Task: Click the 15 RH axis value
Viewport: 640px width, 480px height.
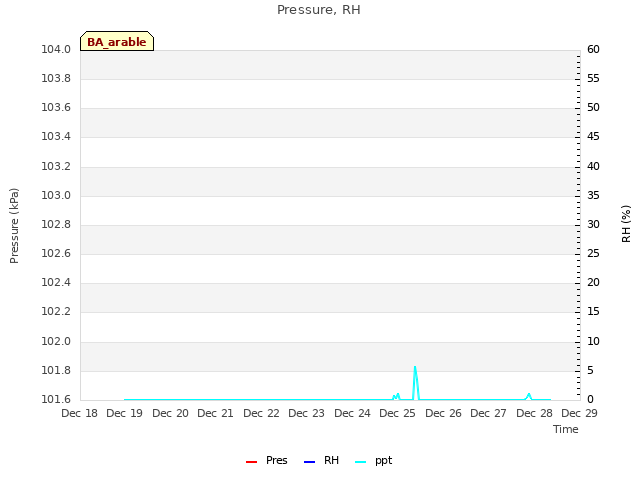Action: point(593,311)
